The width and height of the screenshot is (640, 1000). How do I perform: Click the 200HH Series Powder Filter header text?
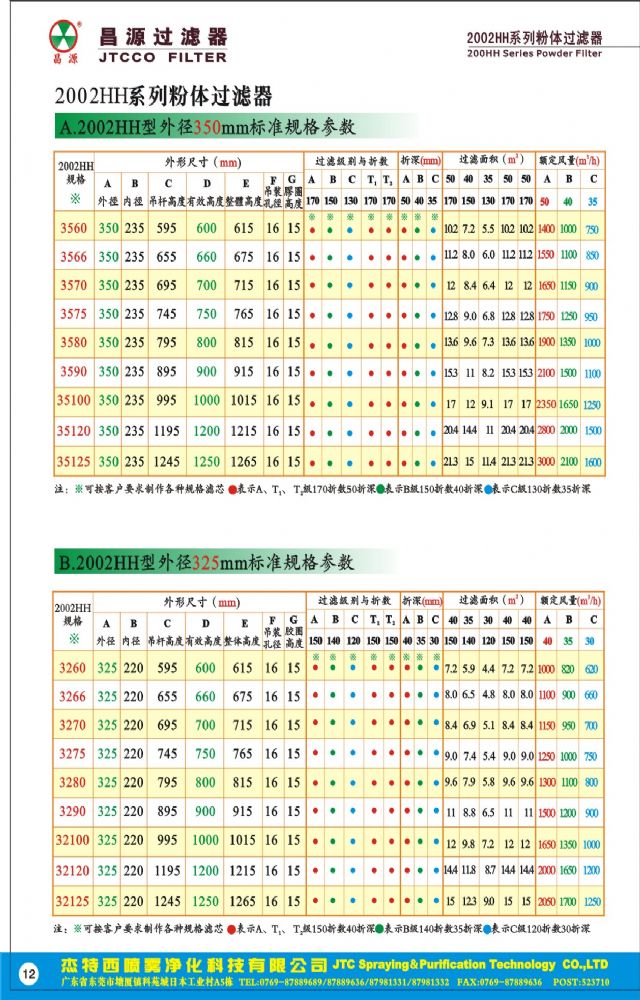point(534,54)
